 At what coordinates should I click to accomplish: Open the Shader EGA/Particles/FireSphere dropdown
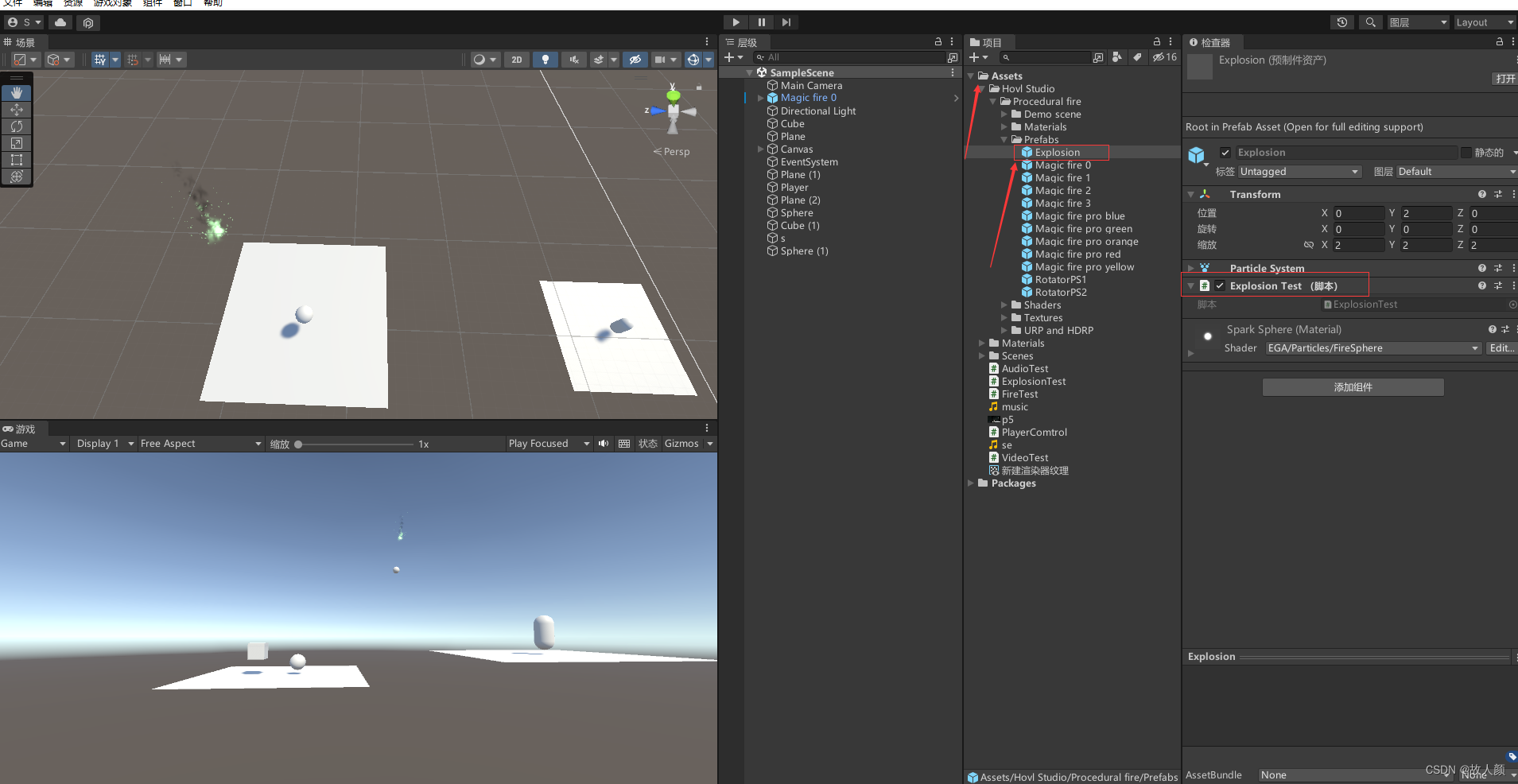1373,348
